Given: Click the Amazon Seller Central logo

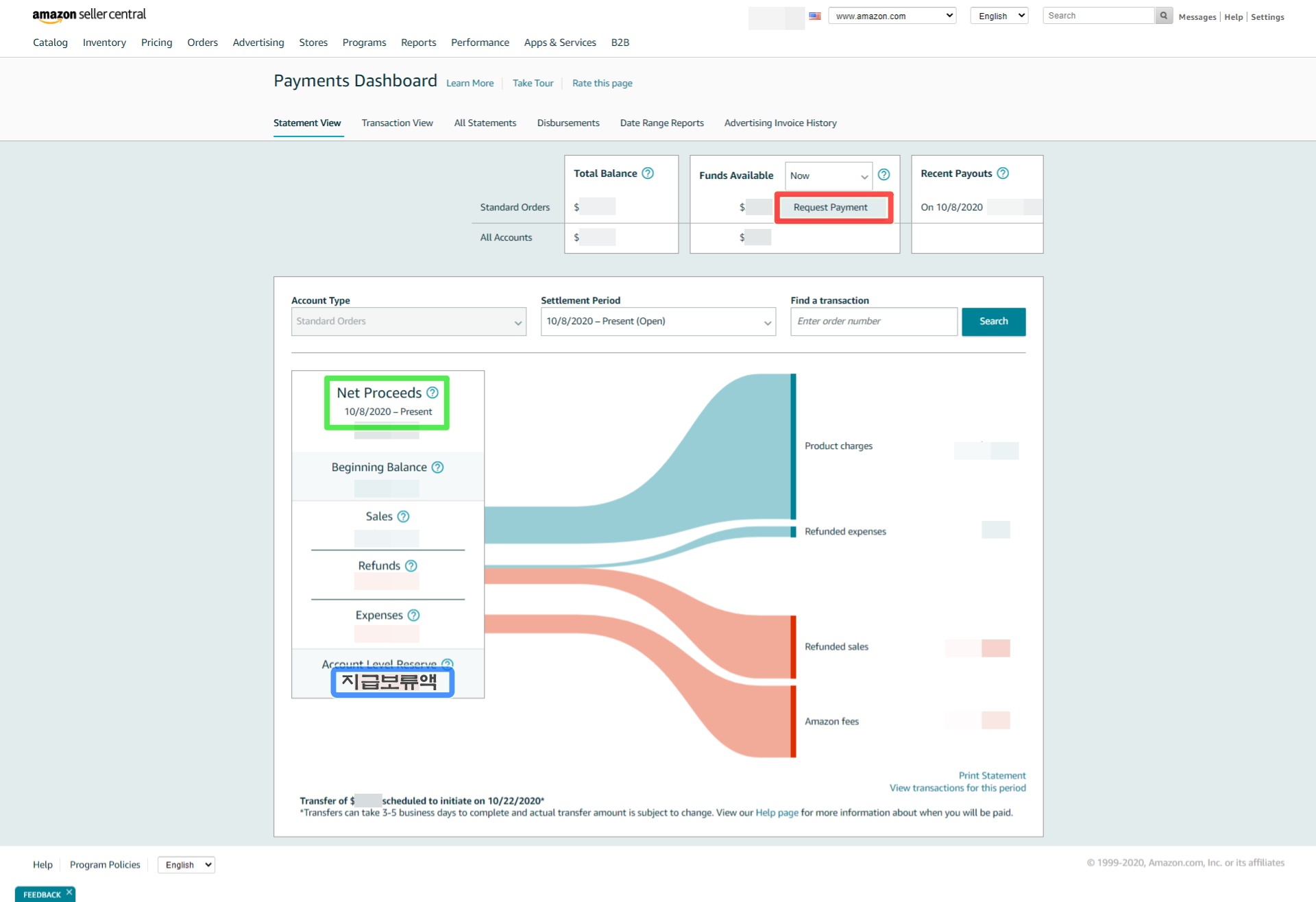Looking at the screenshot, I should (x=89, y=15).
